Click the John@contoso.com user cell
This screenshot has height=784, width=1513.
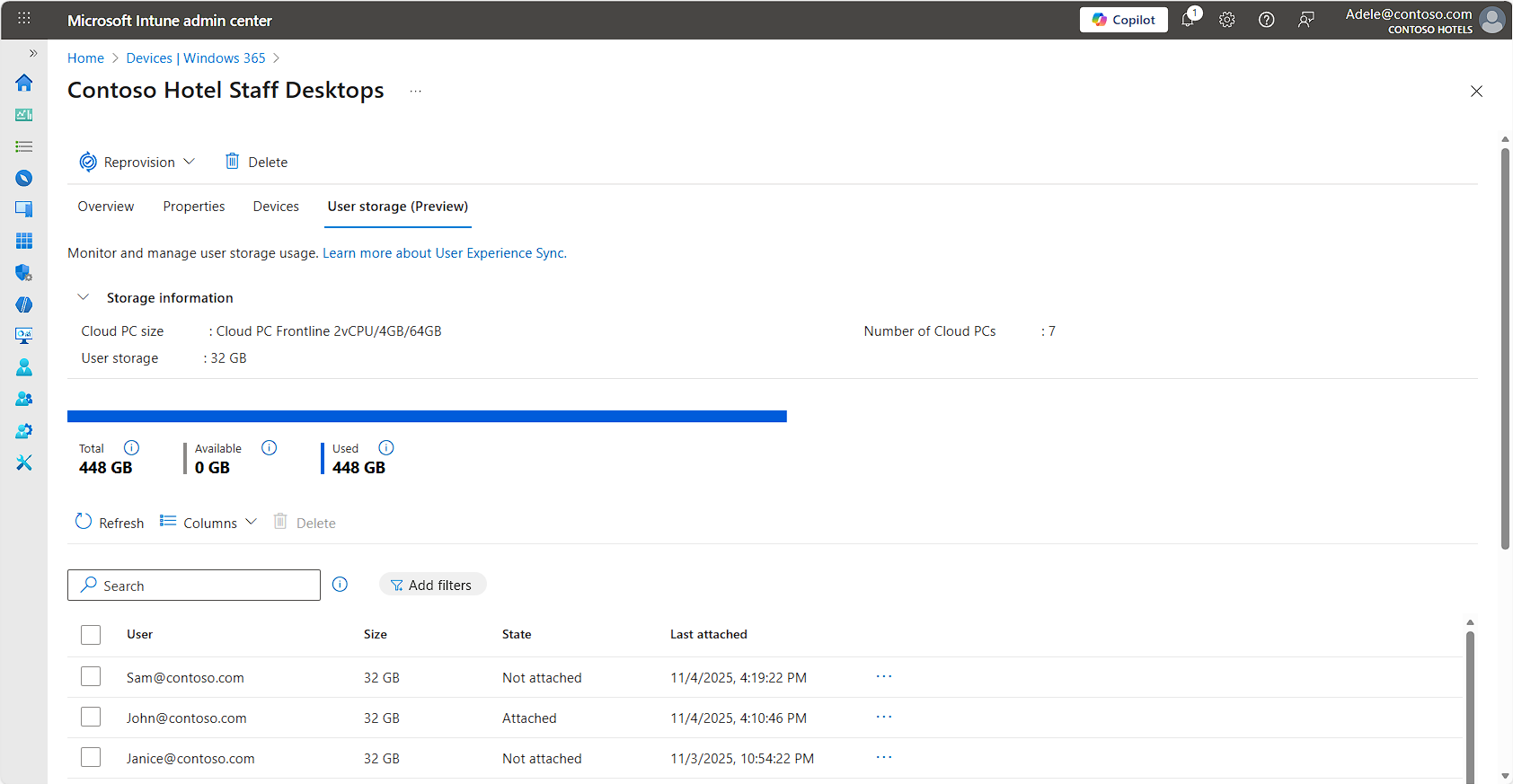pos(187,718)
